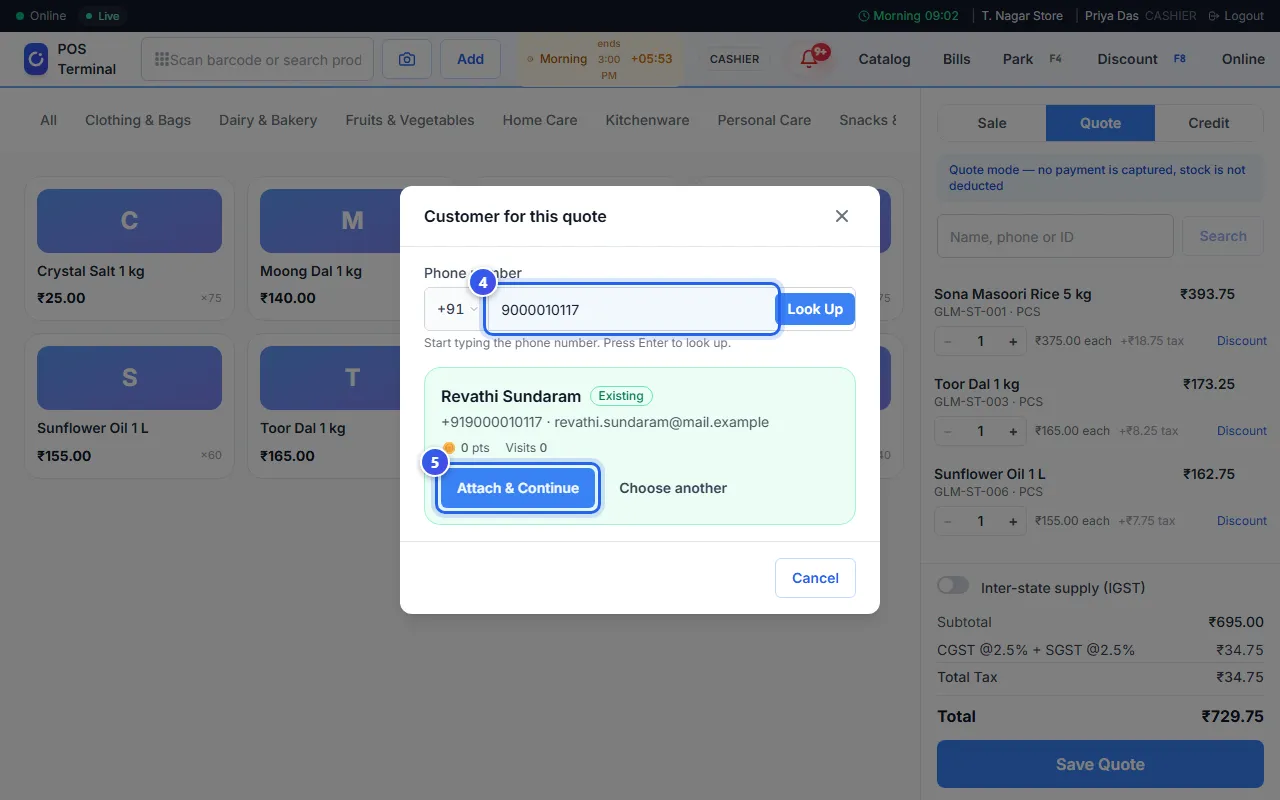Viewport: 1280px width, 800px height.
Task: Decrease Sona Masoori Rice quantity with minus
Action: tap(948, 341)
